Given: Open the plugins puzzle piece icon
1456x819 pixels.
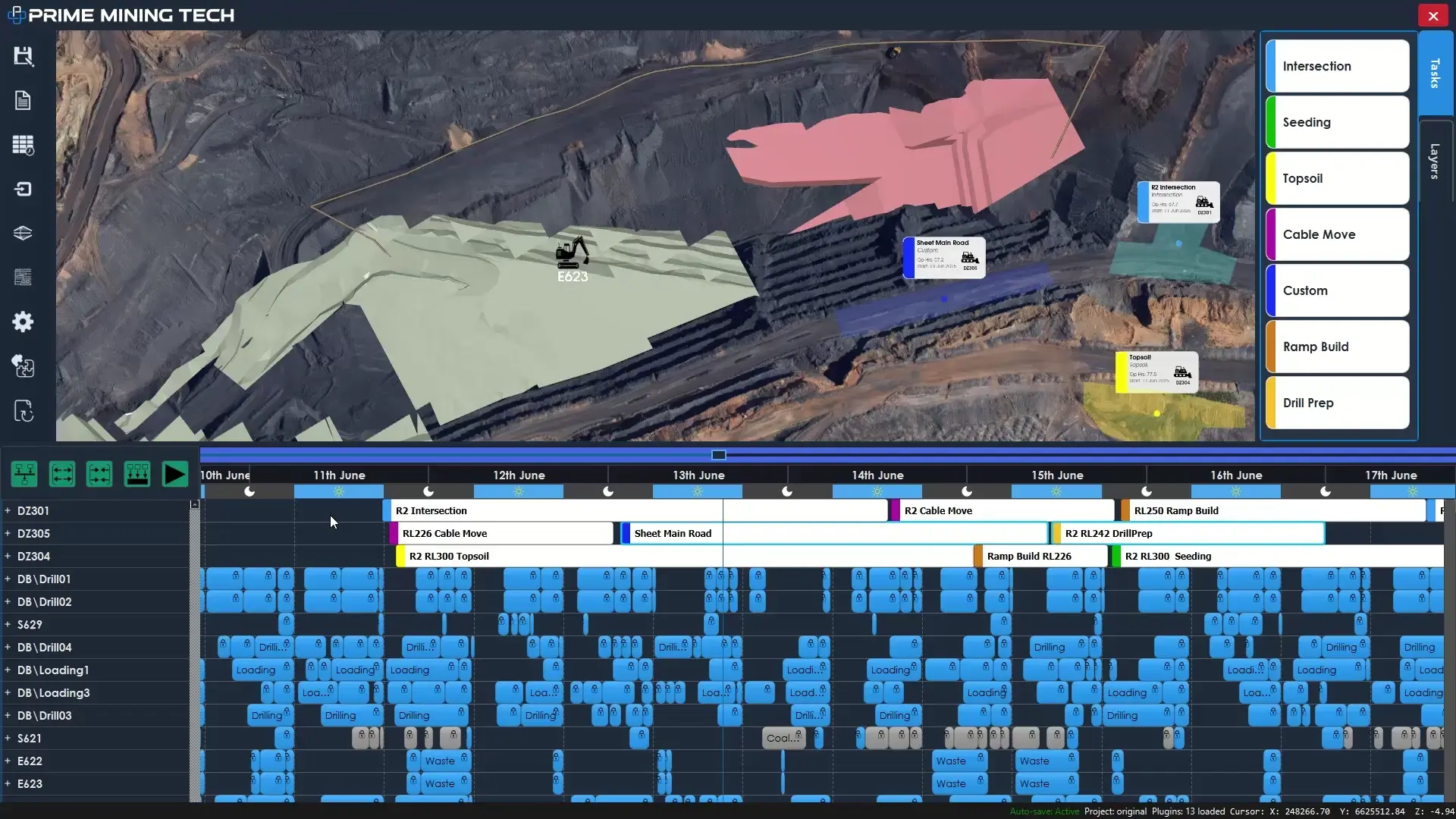Looking at the screenshot, I should 24,367.
